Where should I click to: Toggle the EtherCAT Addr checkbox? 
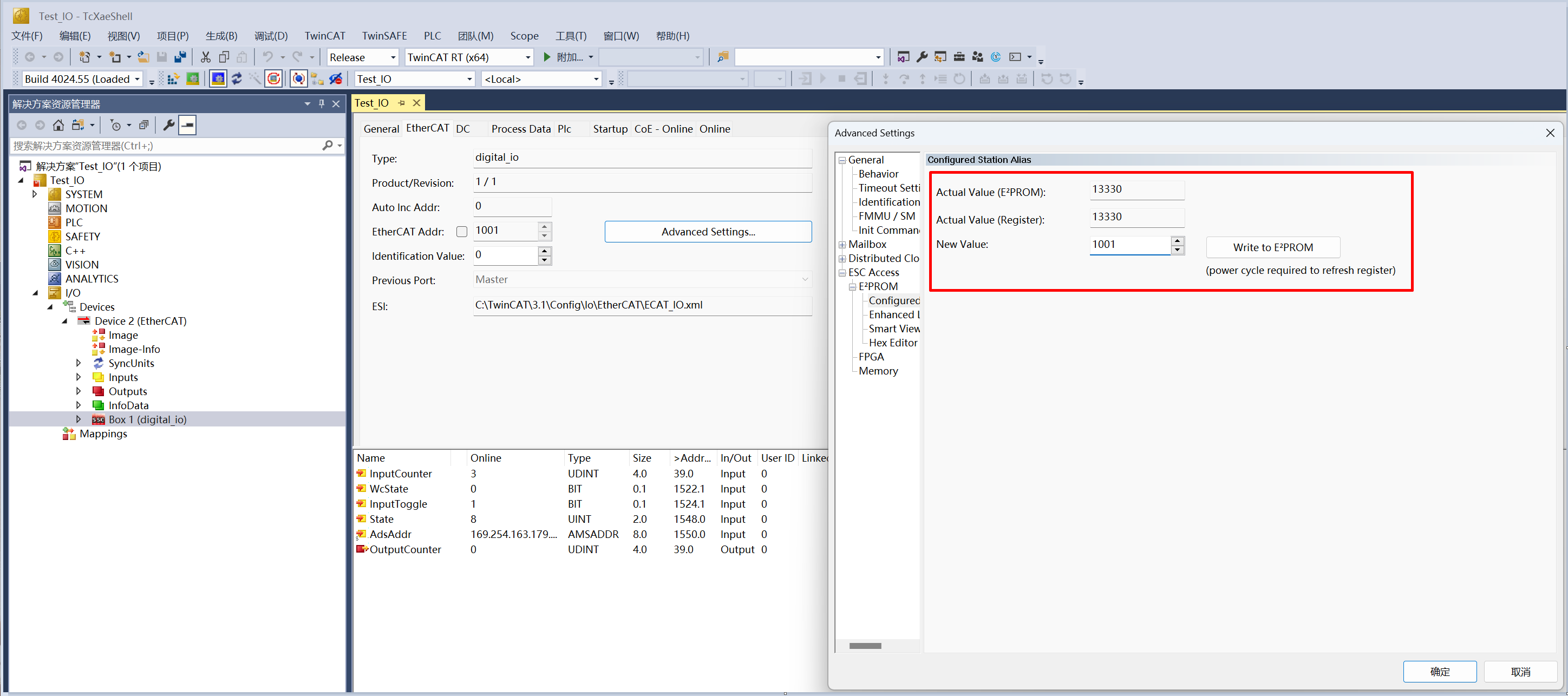tap(462, 232)
